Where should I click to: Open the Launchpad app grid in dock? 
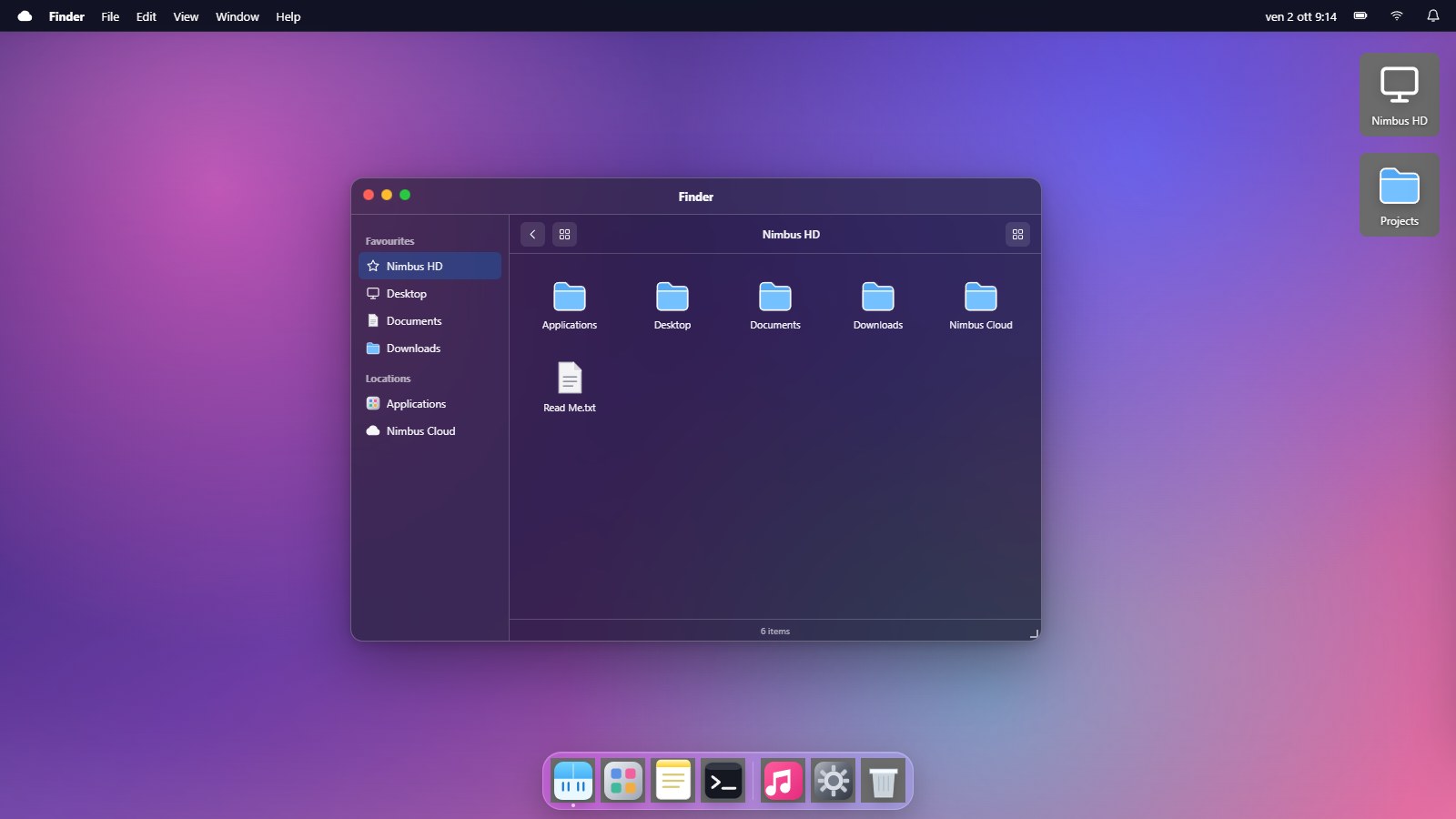[x=623, y=781]
